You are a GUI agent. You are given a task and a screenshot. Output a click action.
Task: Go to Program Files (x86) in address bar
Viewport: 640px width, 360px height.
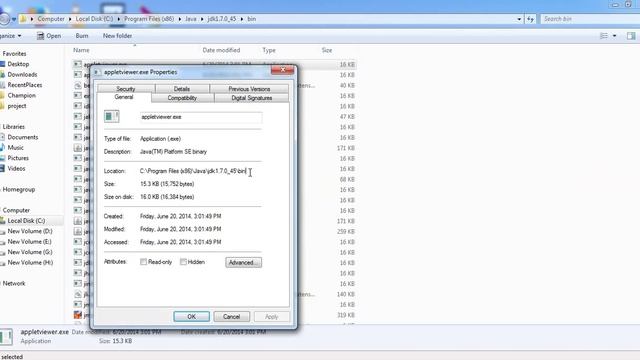click(x=149, y=19)
